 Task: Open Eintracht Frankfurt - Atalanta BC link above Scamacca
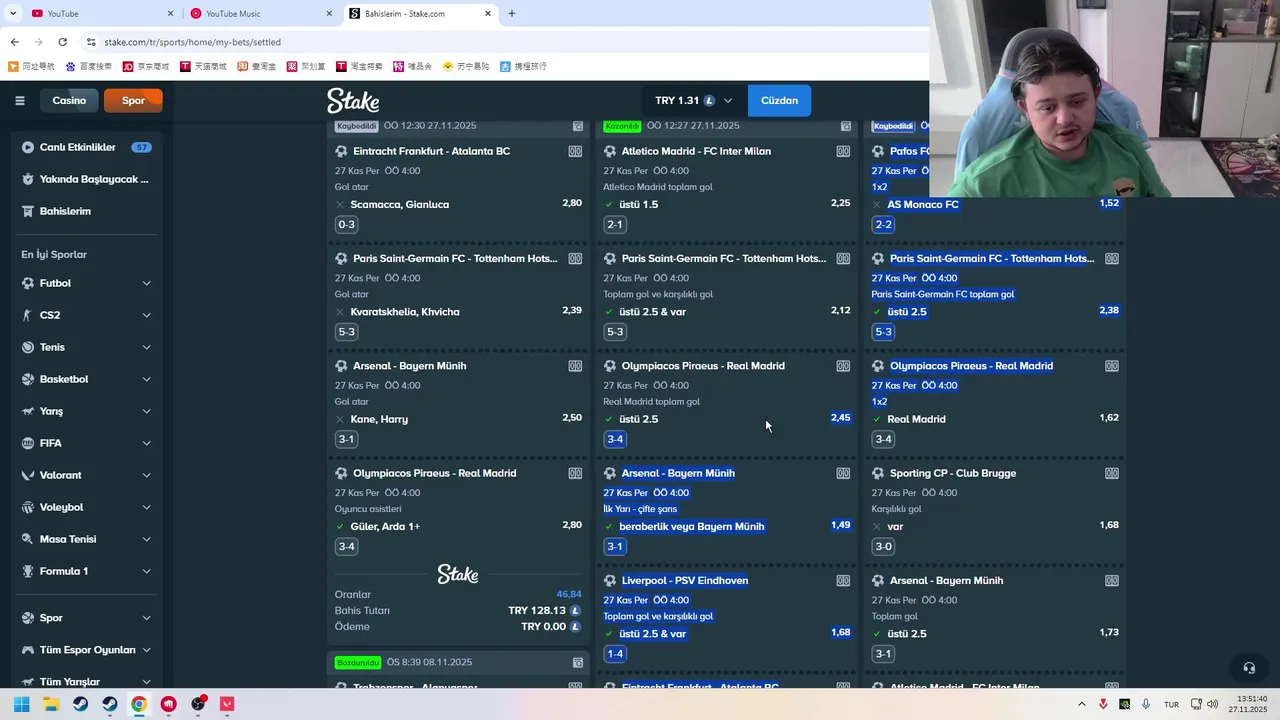[431, 151]
